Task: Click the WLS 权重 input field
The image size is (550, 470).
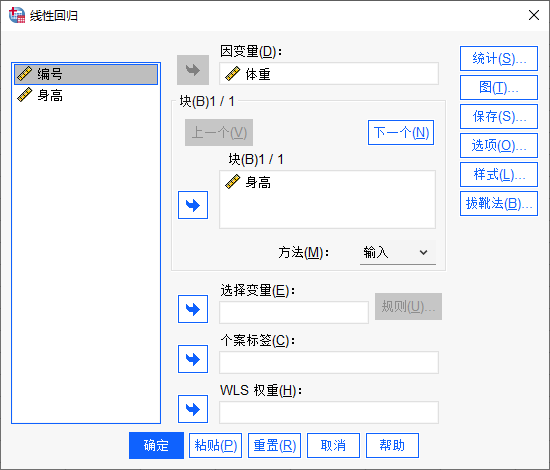Action: 329,412
